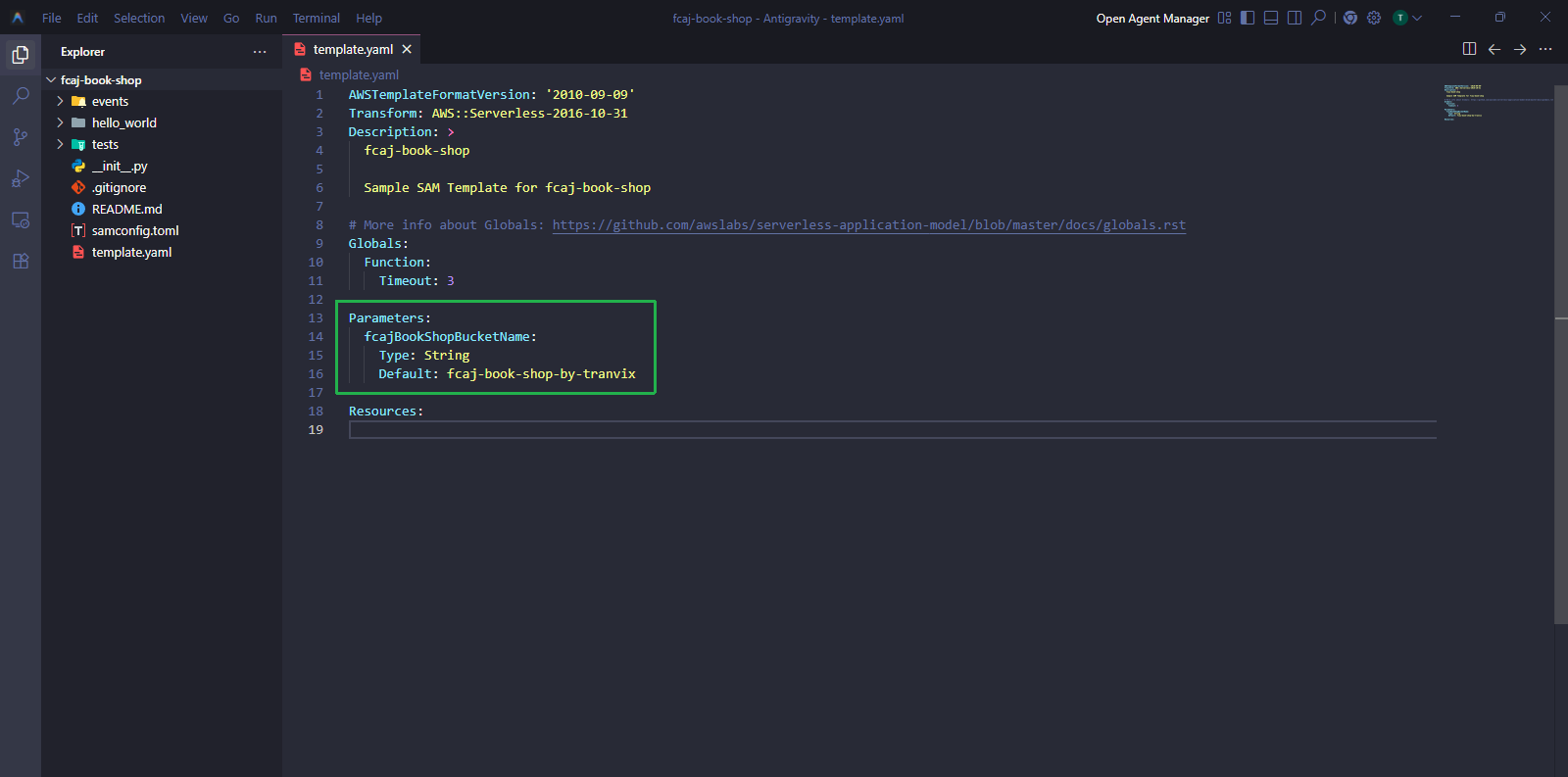This screenshot has width=1568, height=777.
Task: Click 'Timeout: 3' on line 11
Action: (416, 280)
